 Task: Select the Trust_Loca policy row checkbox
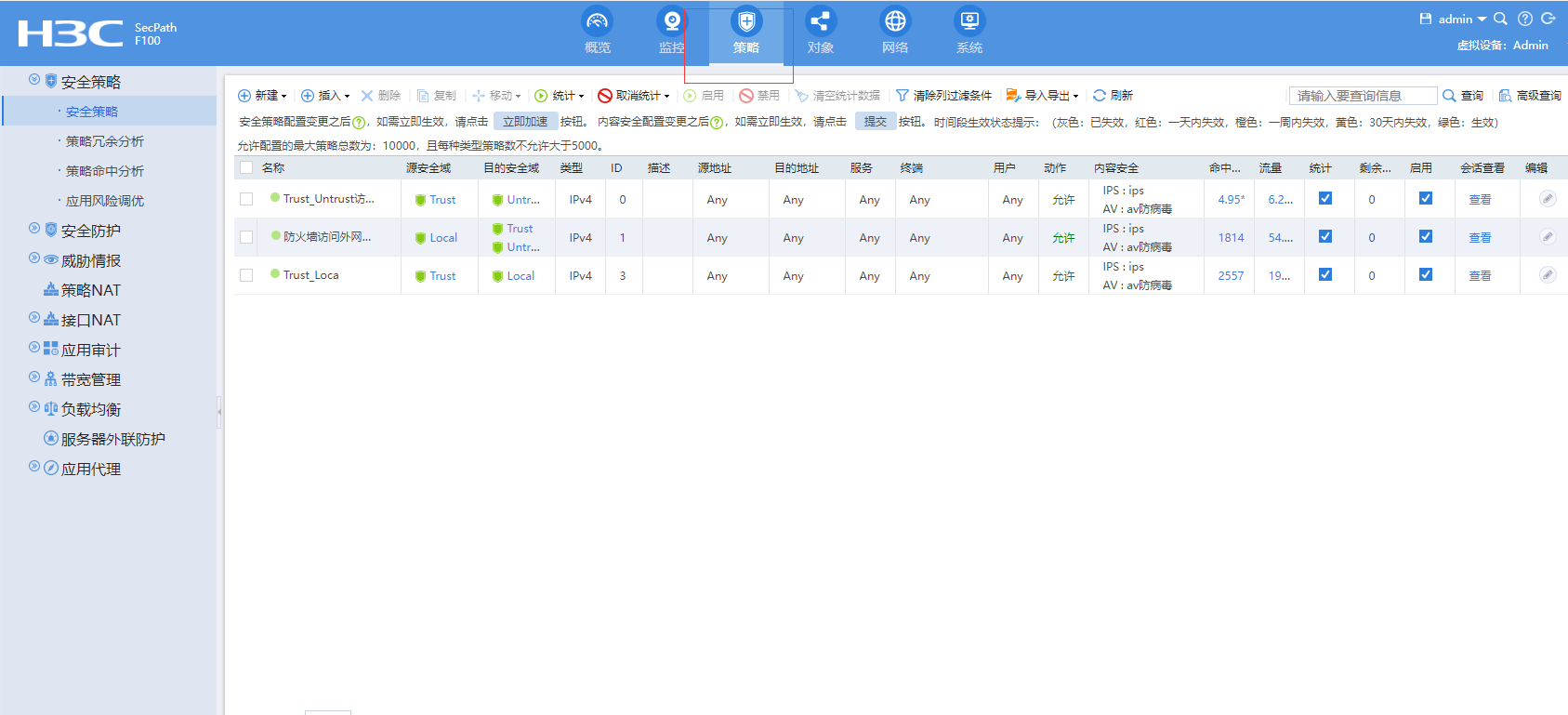[x=246, y=275]
